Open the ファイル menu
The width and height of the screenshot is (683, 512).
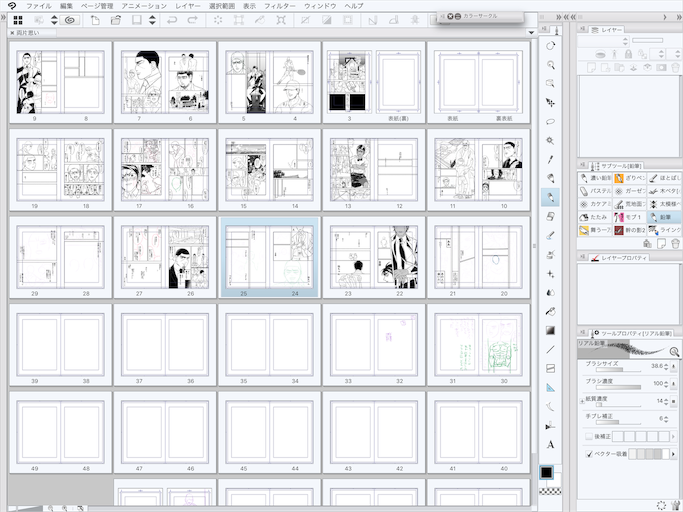(x=39, y=6)
